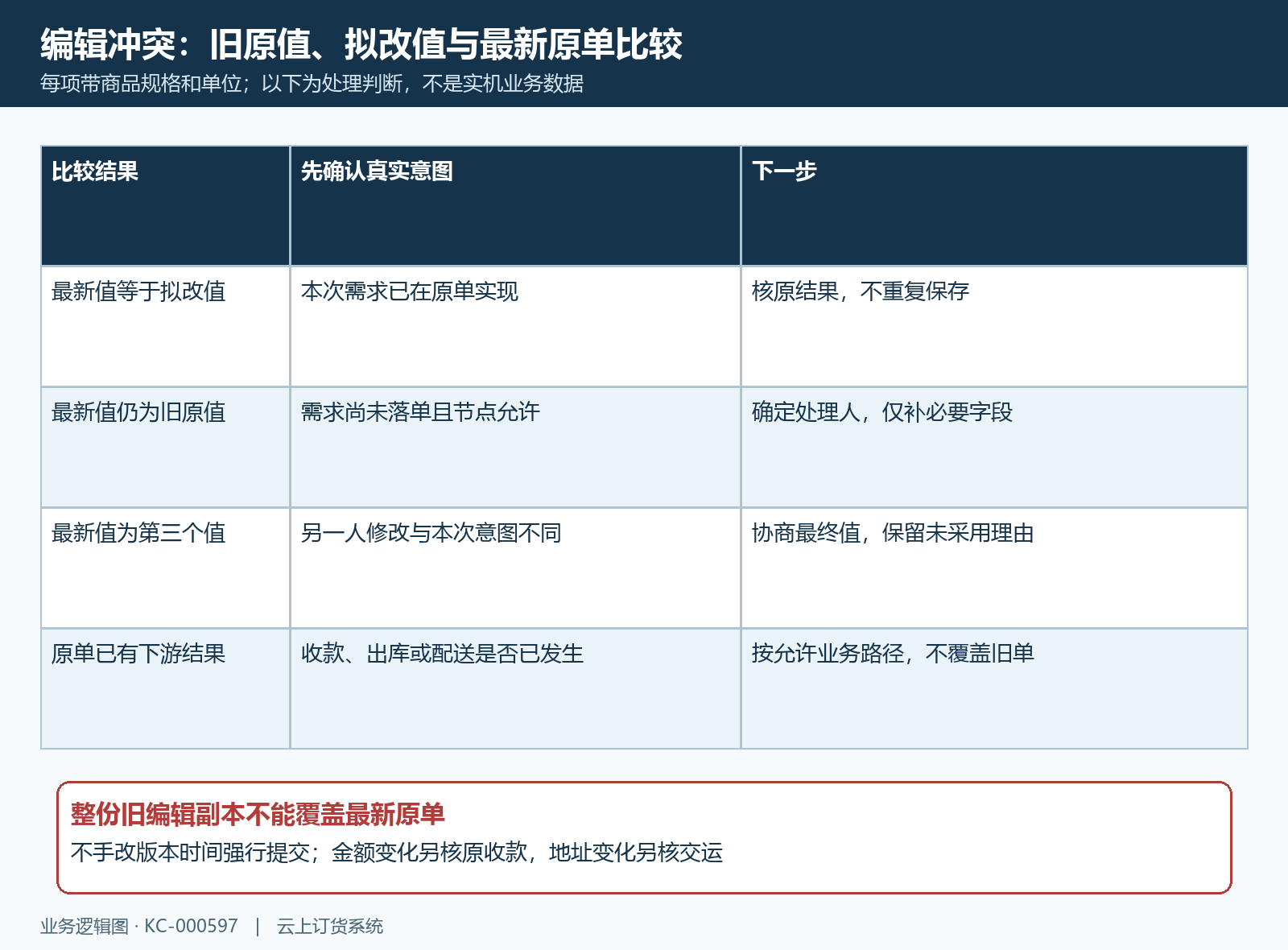The height and width of the screenshot is (950, 1288).
Task: Select the cell 最新值为第三个值
Action: tap(165, 568)
